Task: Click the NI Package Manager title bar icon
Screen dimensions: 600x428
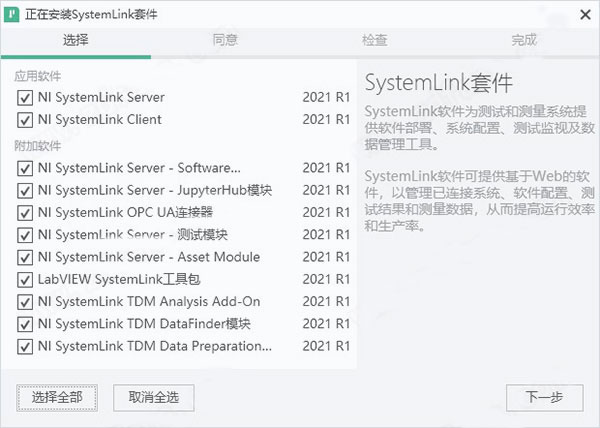Action: click(x=11, y=15)
